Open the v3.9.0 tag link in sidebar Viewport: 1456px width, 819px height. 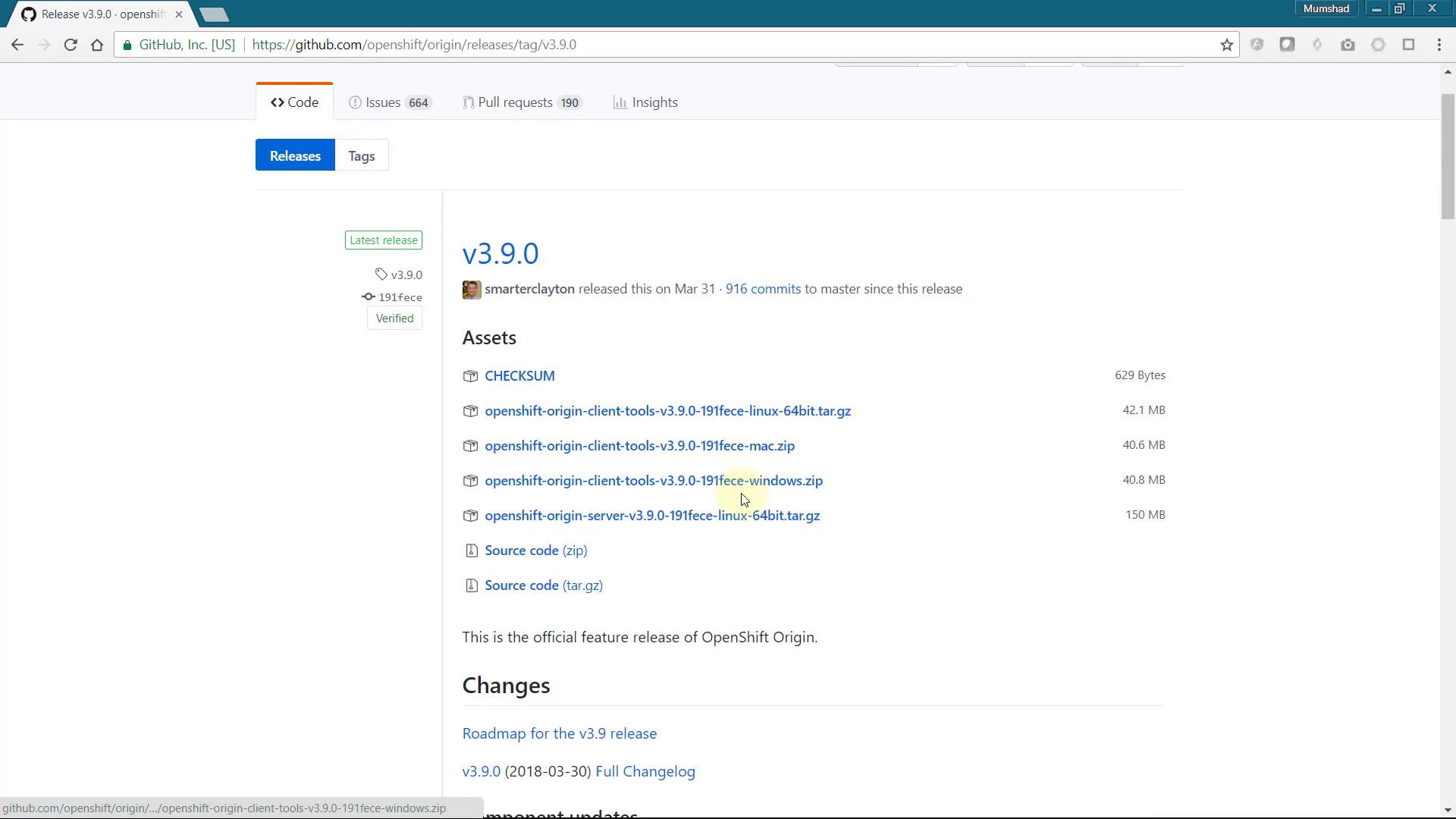pyautogui.click(x=406, y=275)
